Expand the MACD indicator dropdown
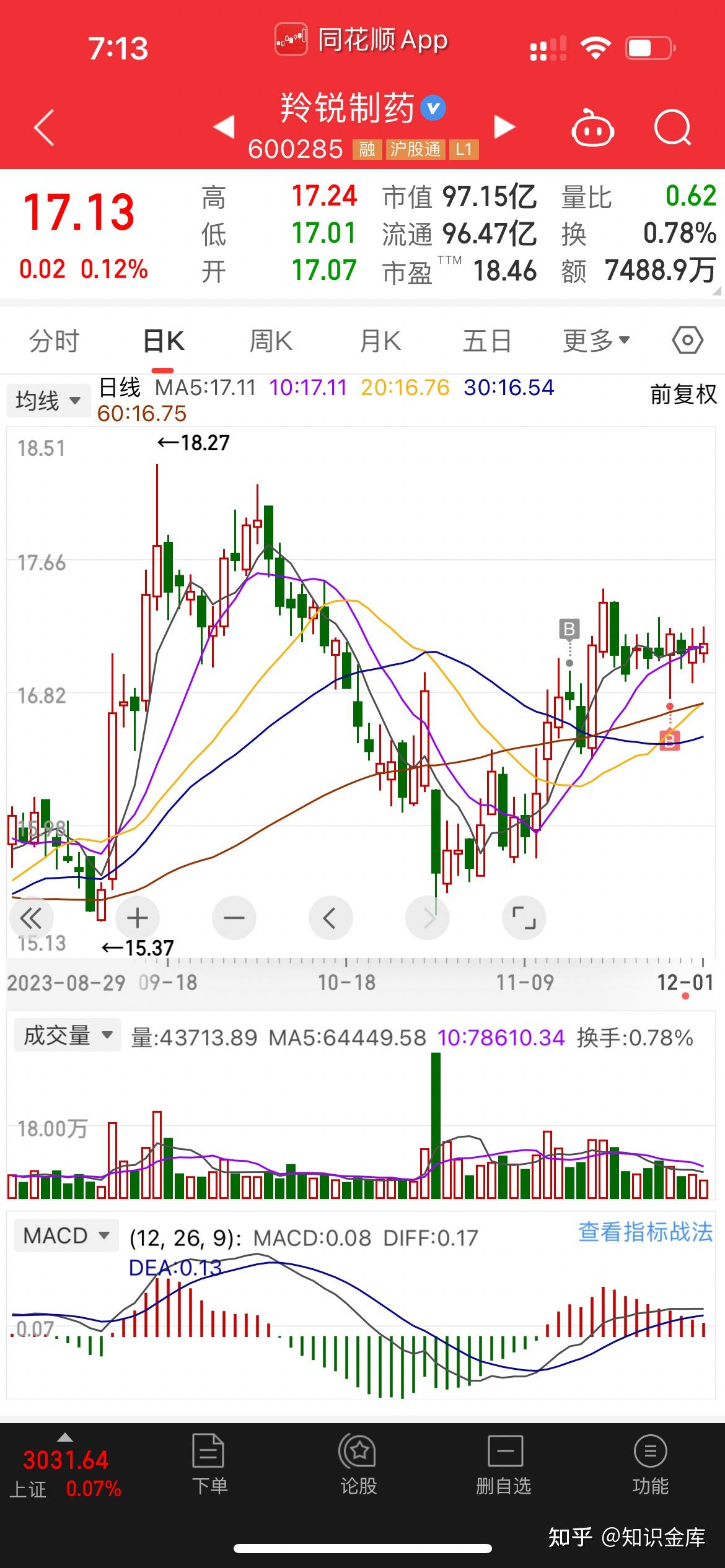This screenshot has height=1568, width=725. click(x=66, y=1235)
